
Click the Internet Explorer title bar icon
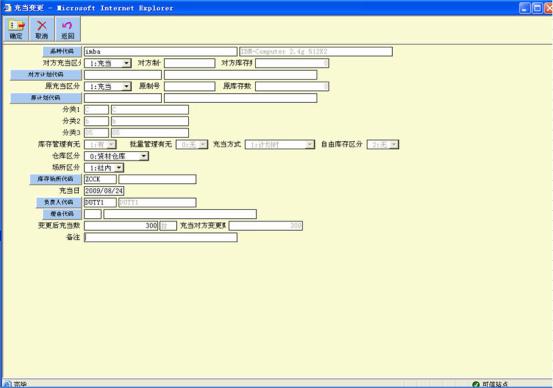(x=7, y=7)
